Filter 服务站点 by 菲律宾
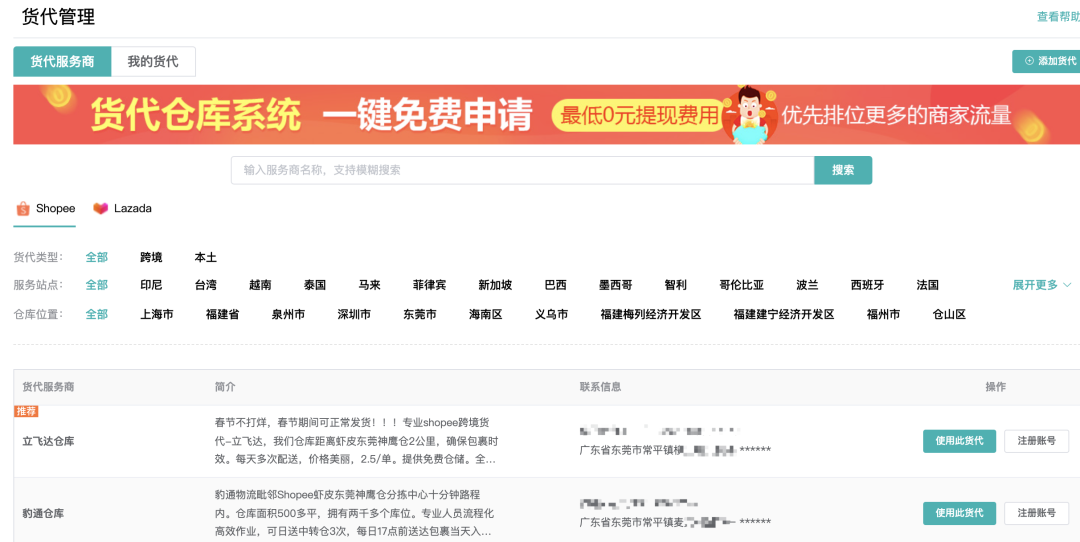 430,285
